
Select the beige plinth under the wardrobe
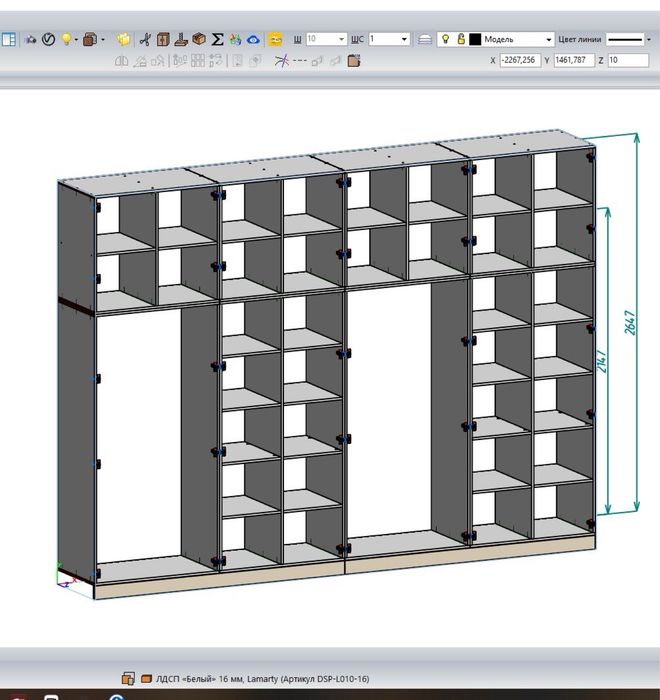[345, 567]
